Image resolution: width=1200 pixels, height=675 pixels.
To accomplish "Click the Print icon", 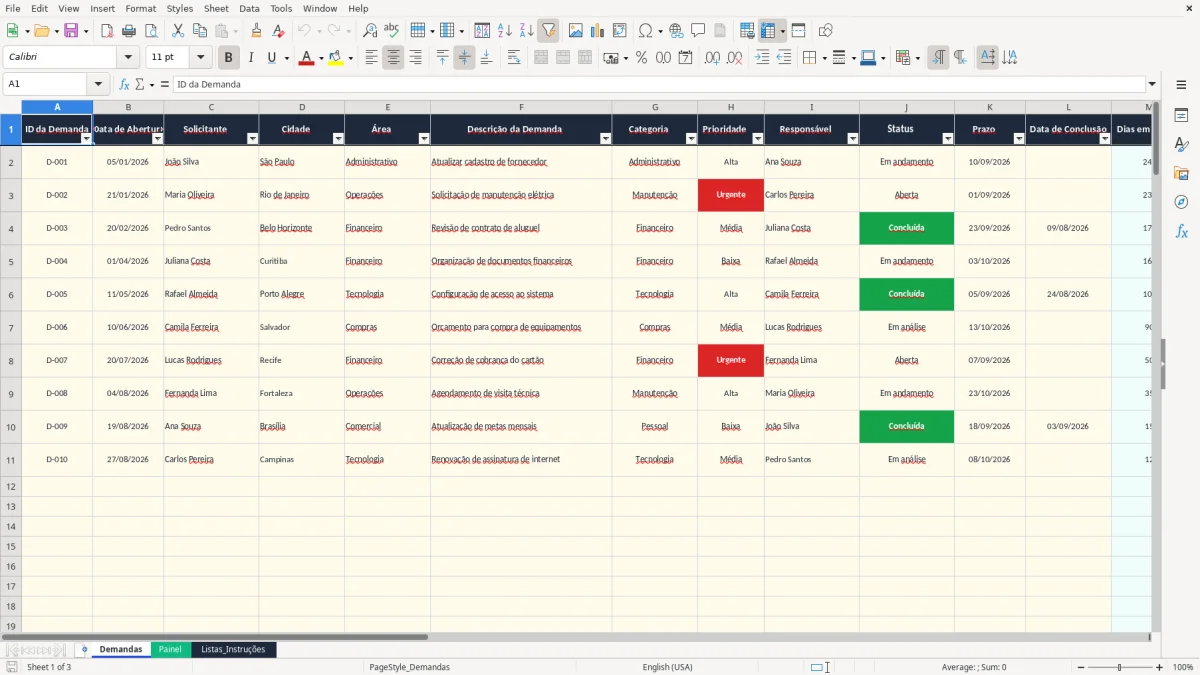I will pyautogui.click(x=129, y=31).
